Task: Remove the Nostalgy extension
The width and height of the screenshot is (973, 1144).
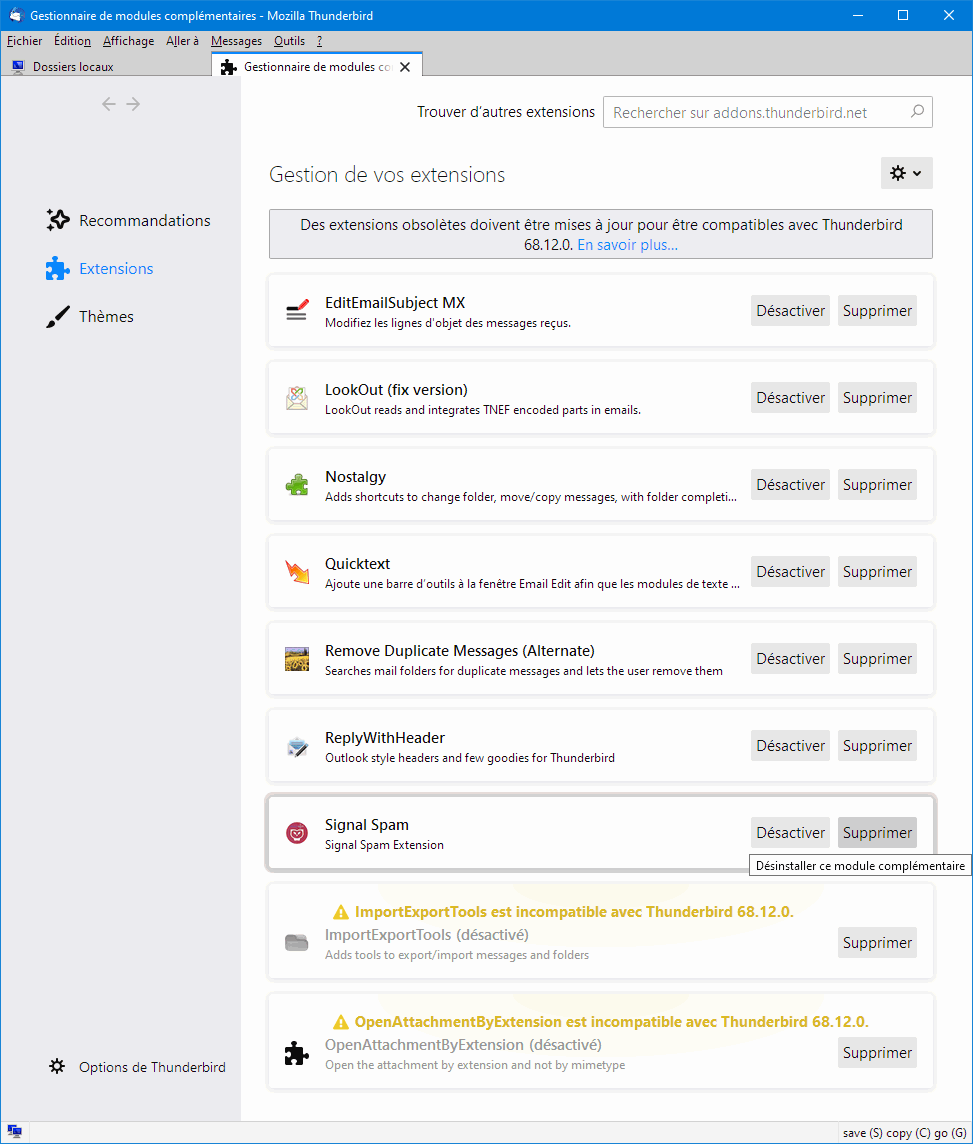Action: click(x=877, y=484)
